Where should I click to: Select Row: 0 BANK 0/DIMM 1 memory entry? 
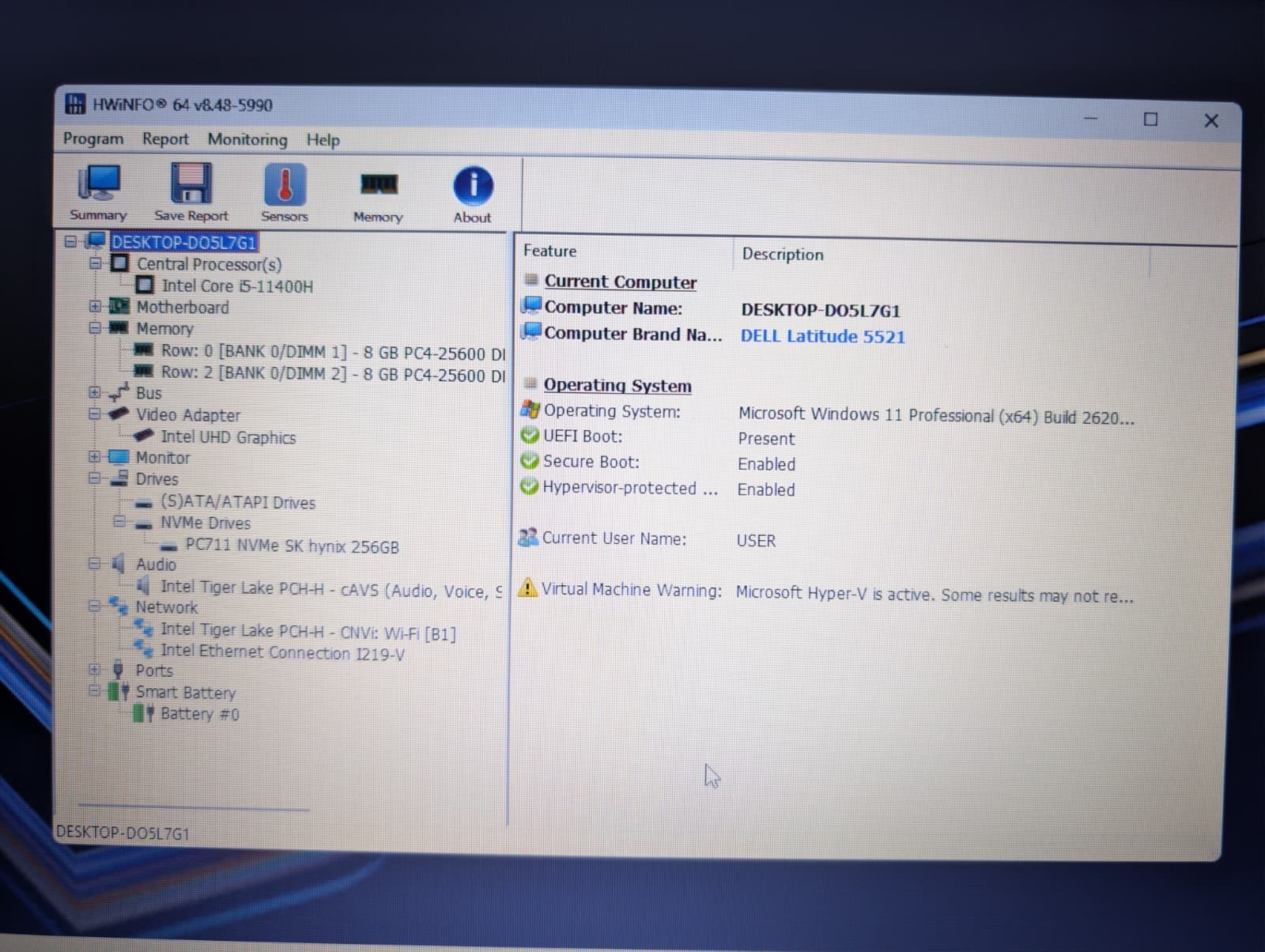(x=333, y=352)
